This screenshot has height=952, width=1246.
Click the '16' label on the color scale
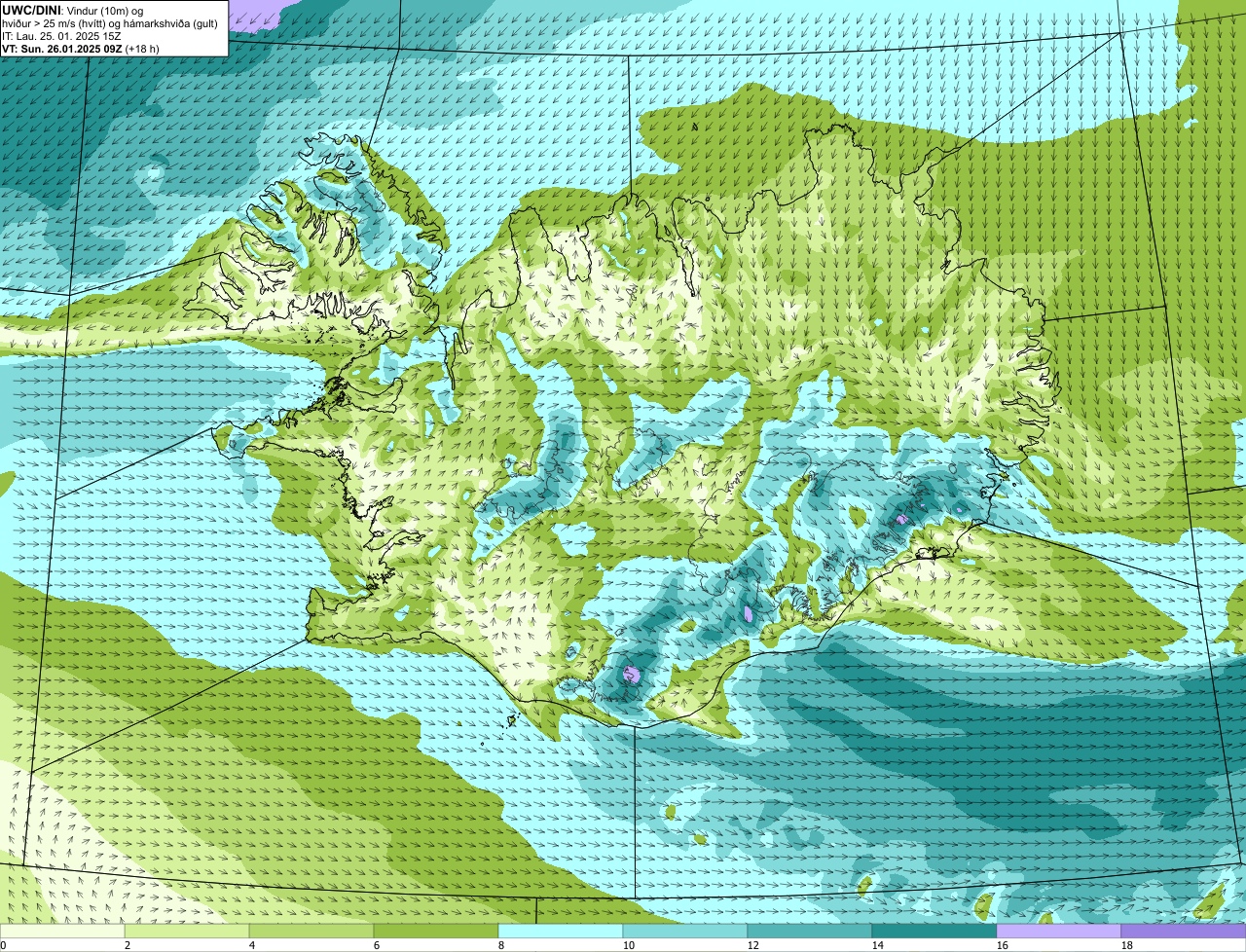click(1003, 945)
